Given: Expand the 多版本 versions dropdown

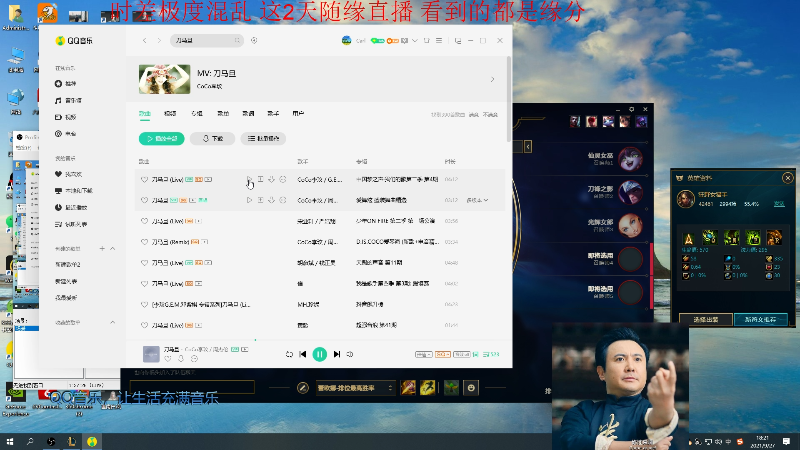Looking at the screenshot, I should (477, 200).
